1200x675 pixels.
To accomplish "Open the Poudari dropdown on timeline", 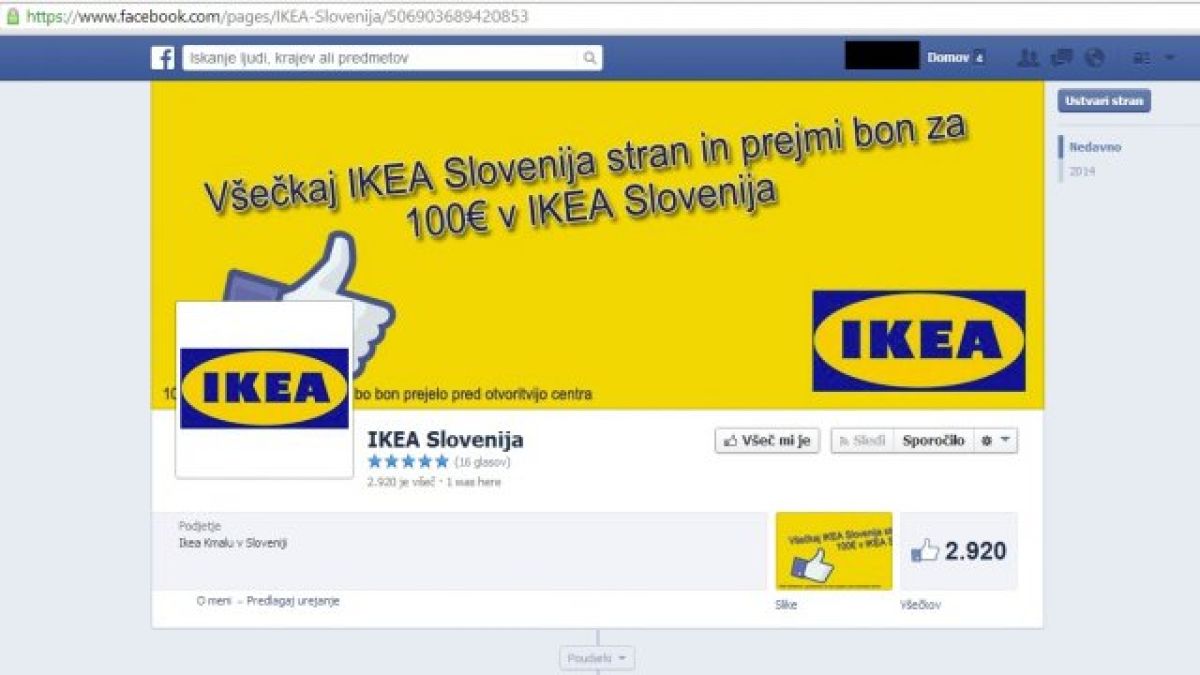I will pyautogui.click(x=597, y=658).
